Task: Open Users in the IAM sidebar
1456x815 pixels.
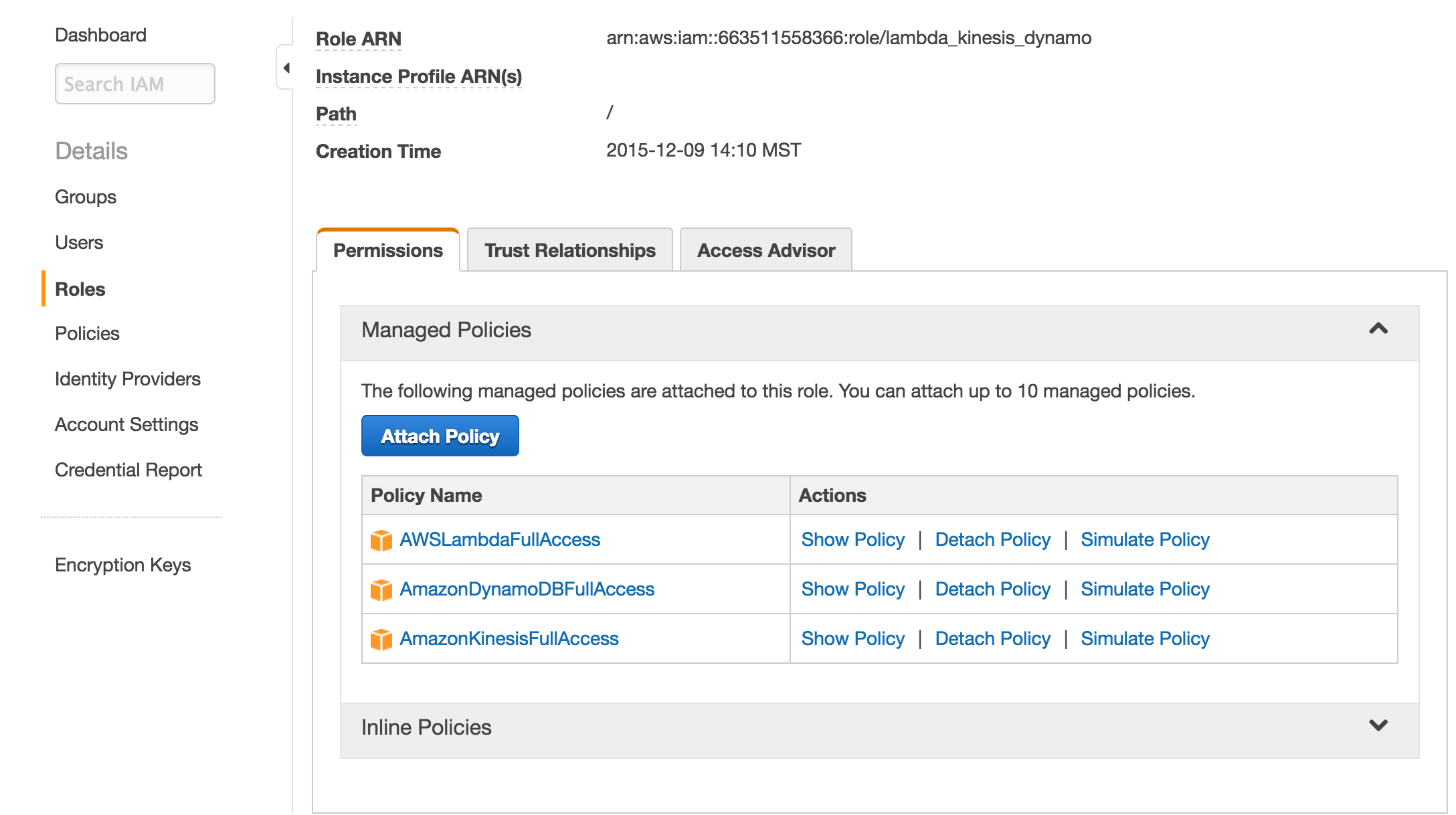Action: (x=79, y=242)
